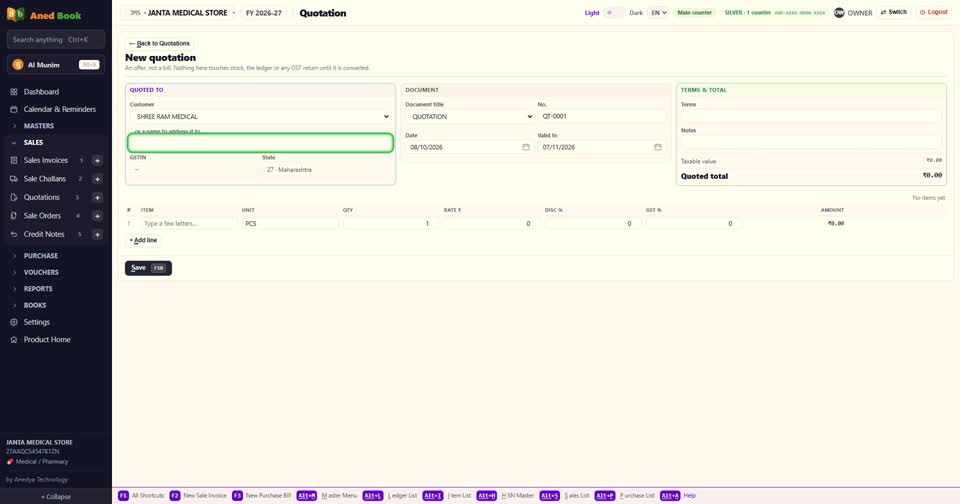Click the F1 All Shortcuts key
Screen dimensions: 960x504
(123, 495)
